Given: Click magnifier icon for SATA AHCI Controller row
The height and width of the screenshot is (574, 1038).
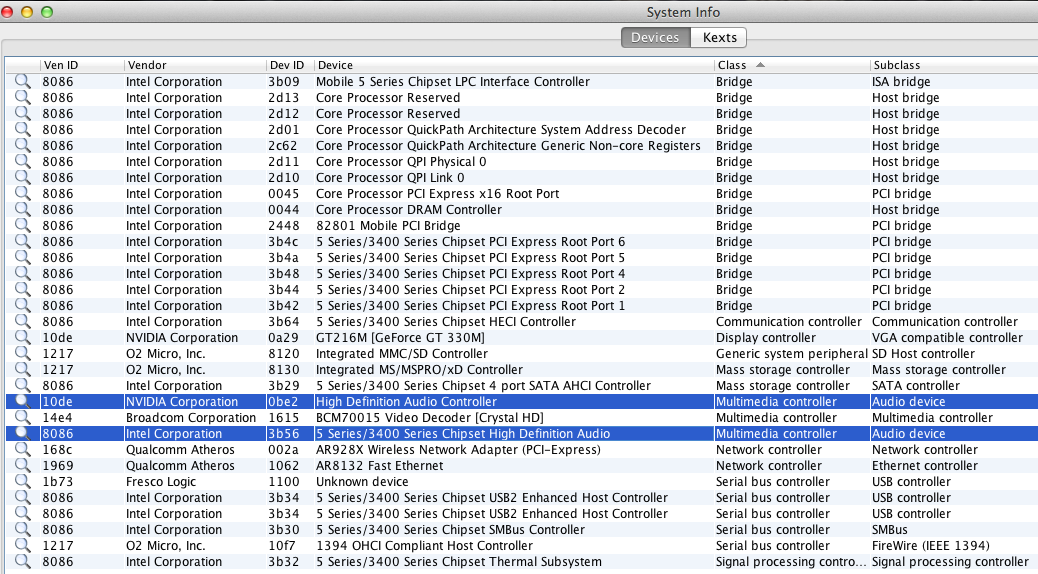Looking at the screenshot, I should [x=21, y=386].
